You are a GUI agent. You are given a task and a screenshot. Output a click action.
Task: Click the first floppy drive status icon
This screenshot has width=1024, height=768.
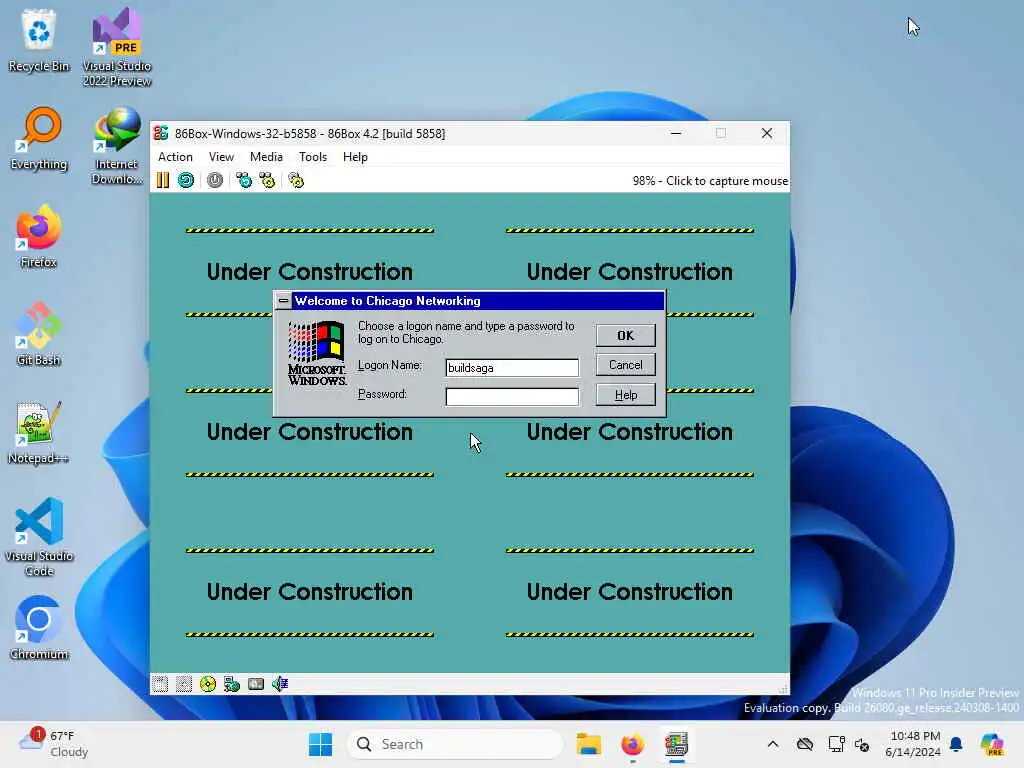(160, 684)
